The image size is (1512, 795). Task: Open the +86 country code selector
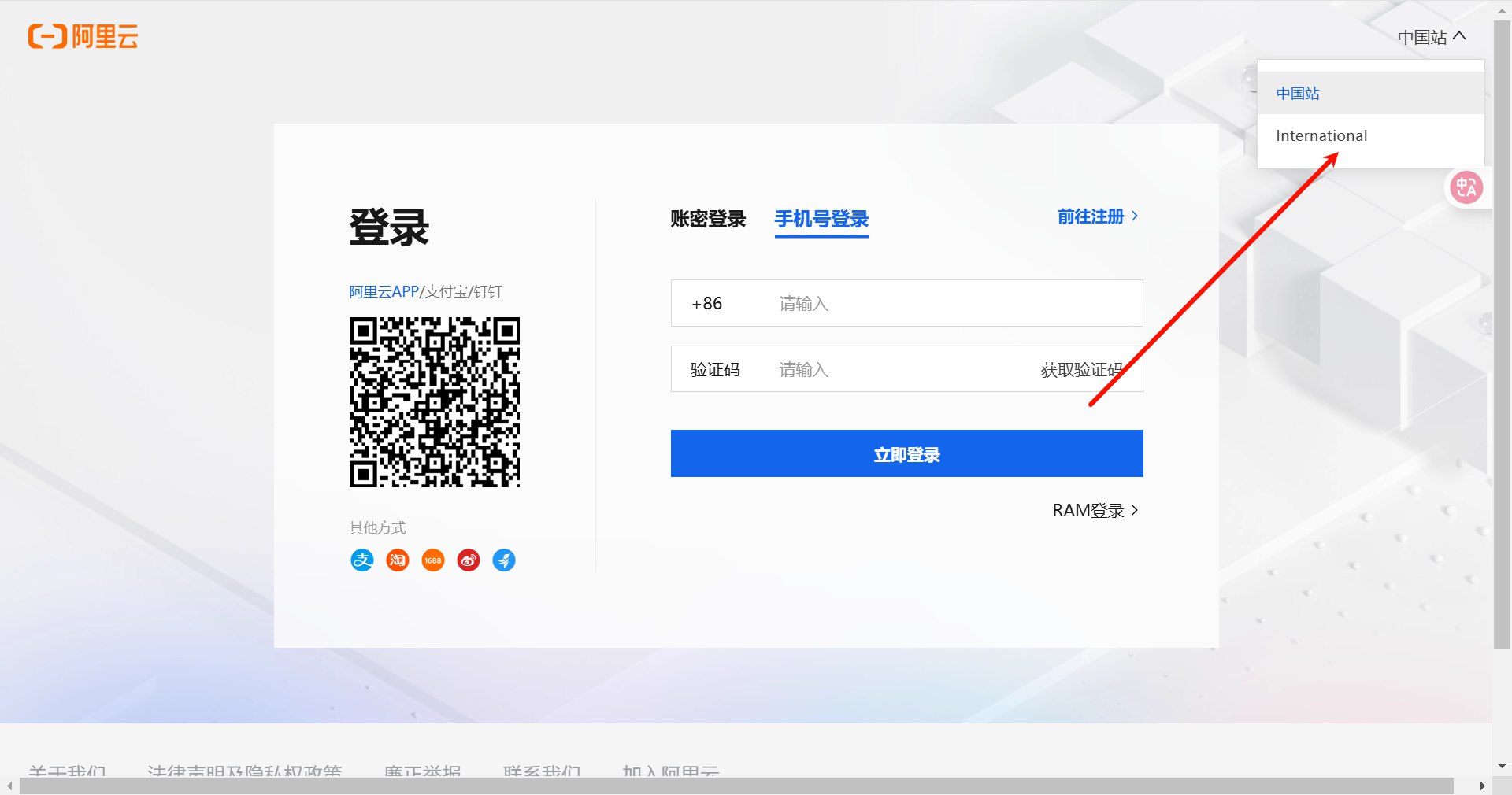(x=707, y=304)
